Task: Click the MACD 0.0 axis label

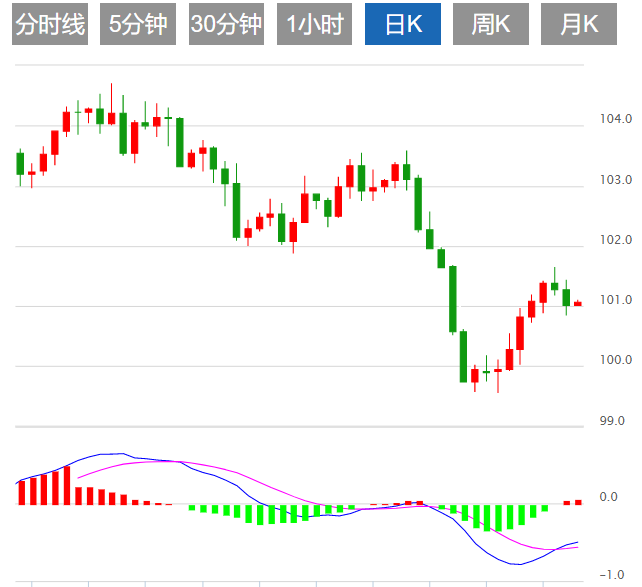Action: point(608,497)
